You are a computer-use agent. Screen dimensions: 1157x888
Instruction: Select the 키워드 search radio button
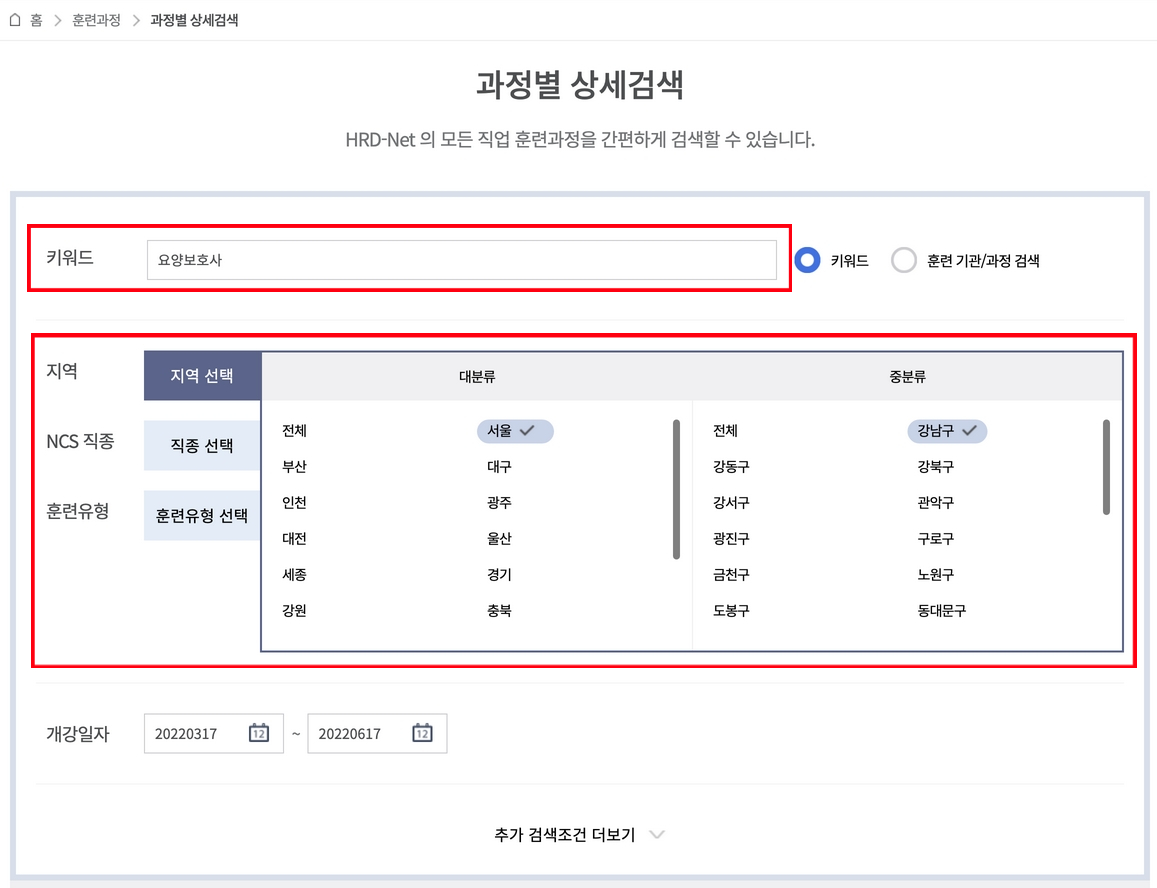pyautogui.click(x=806, y=259)
